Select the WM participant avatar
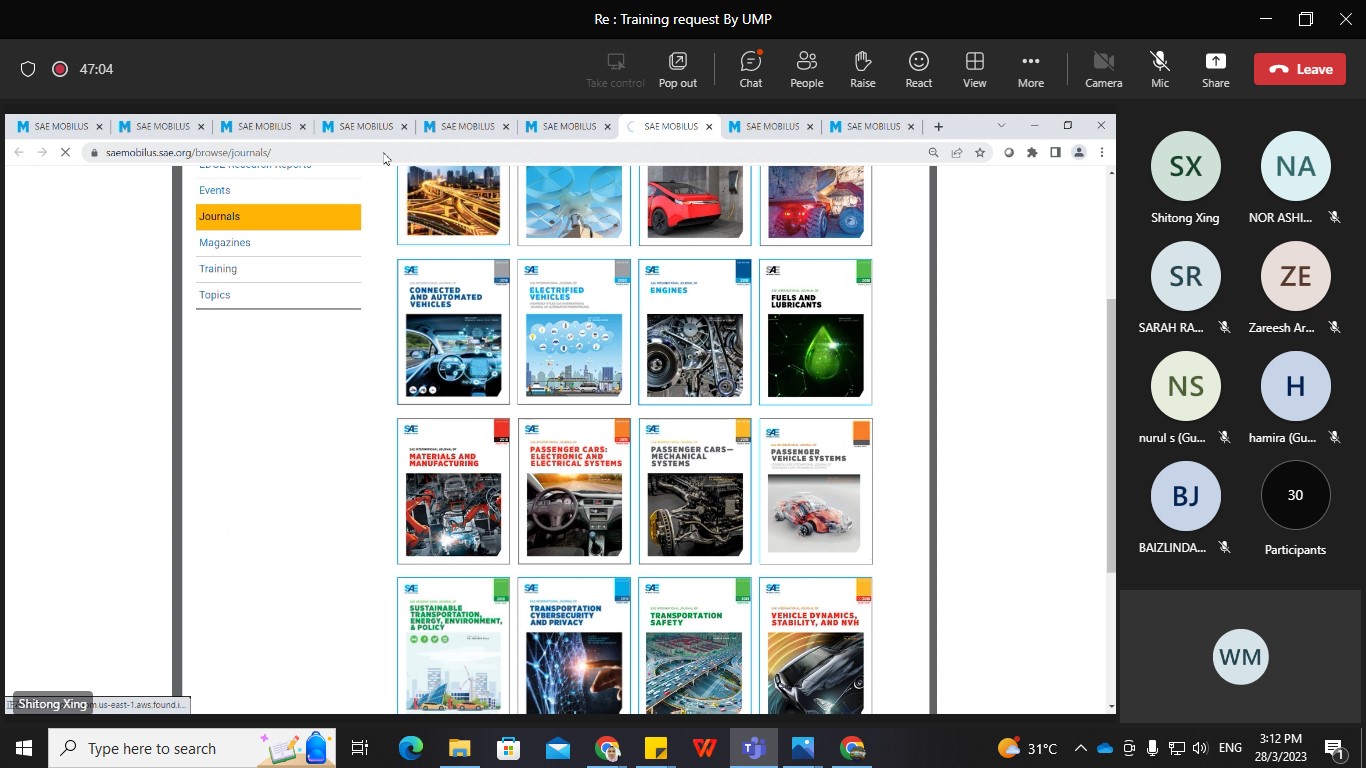Image resolution: width=1366 pixels, height=768 pixels. tap(1240, 657)
